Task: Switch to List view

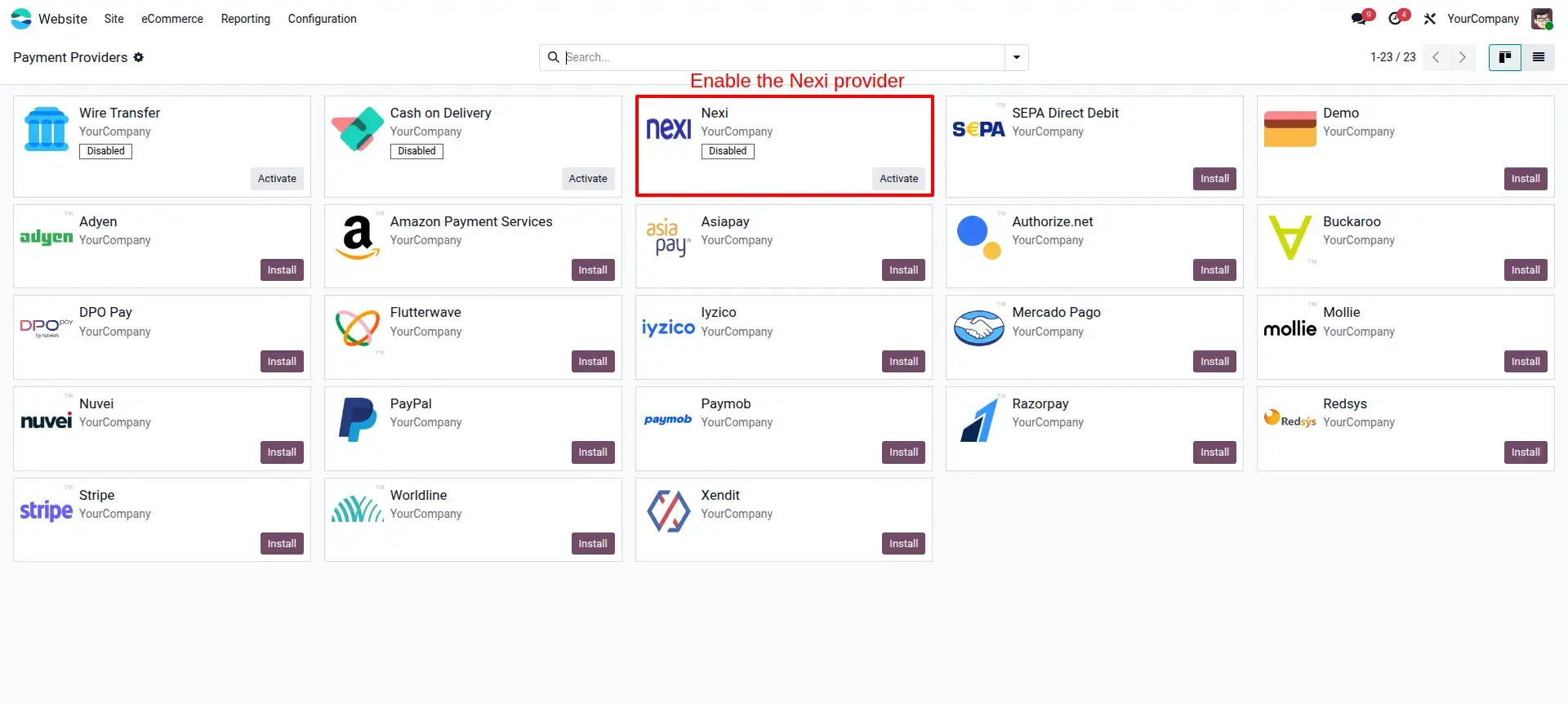Action: pyautogui.click(x=1539, y=57)
